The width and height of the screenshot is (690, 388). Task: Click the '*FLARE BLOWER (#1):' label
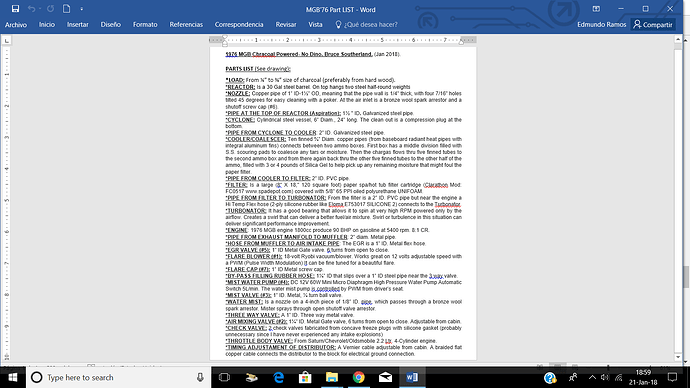click(254, 256)
